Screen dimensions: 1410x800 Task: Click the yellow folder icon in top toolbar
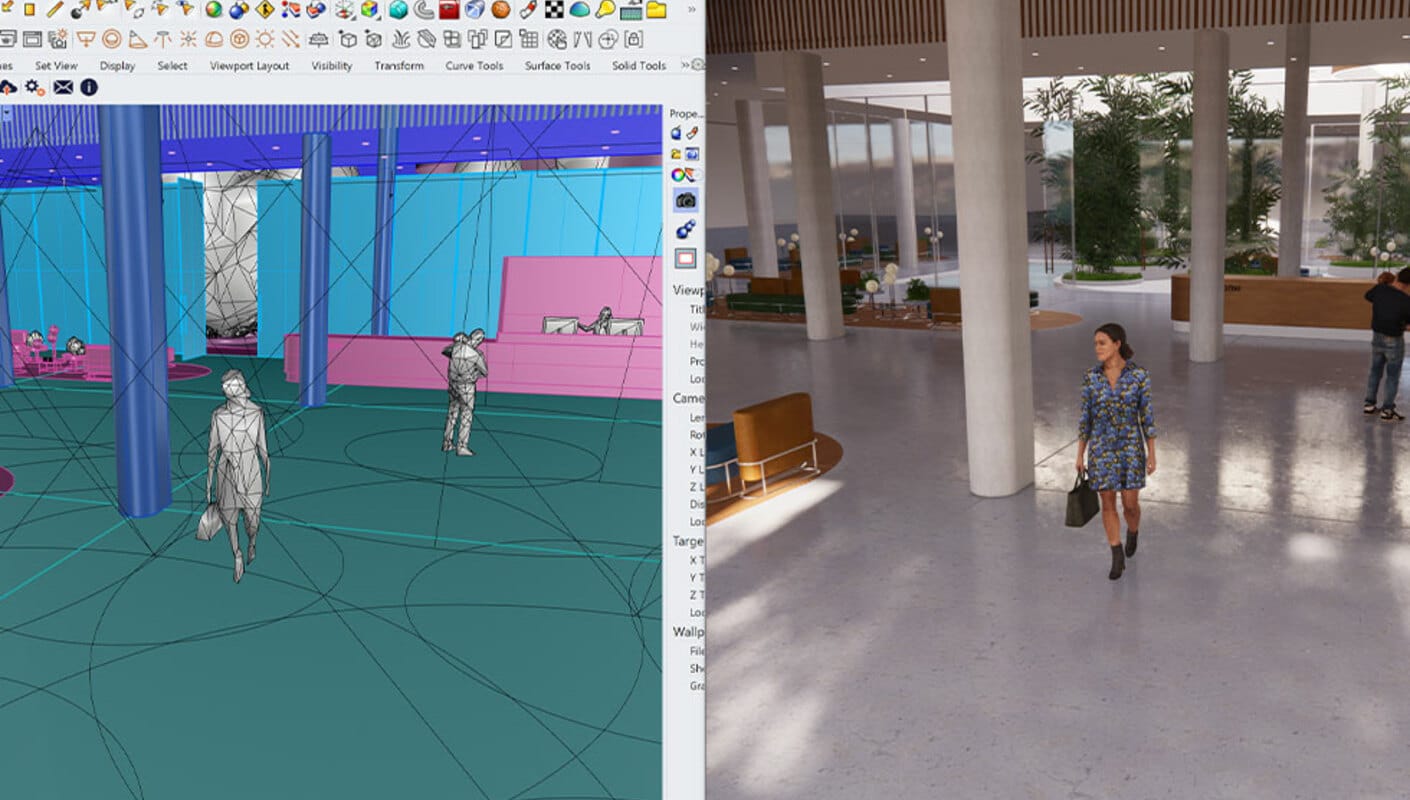click(x=656, y=10)
